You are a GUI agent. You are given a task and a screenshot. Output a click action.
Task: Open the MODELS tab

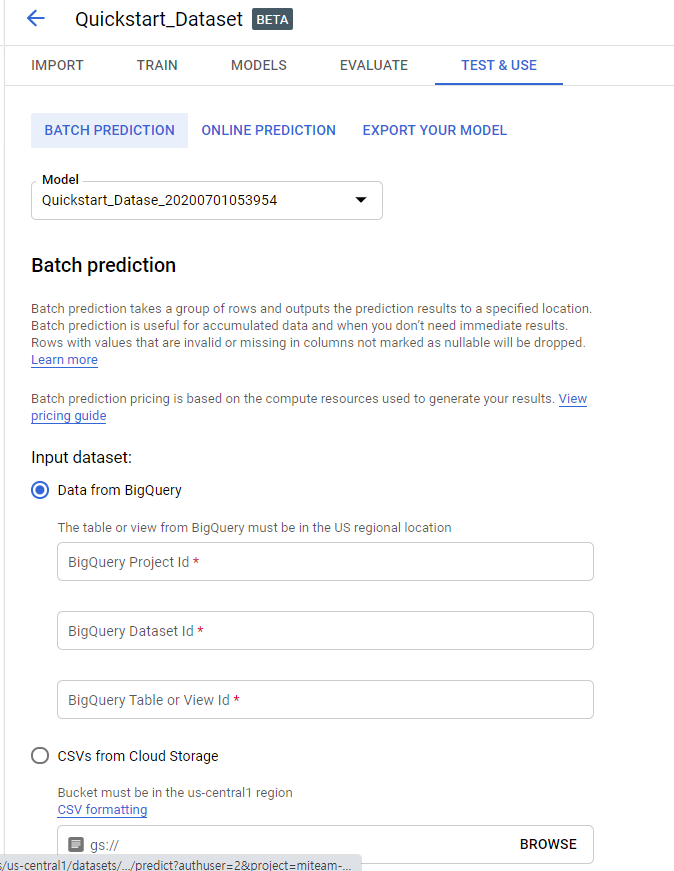tap(258, 64)
